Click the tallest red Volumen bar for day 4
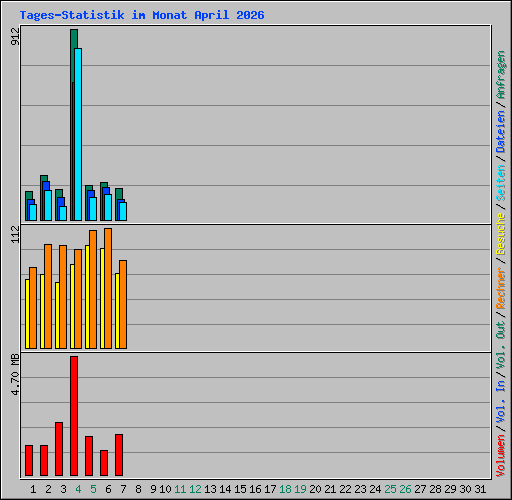 (74, 416)
